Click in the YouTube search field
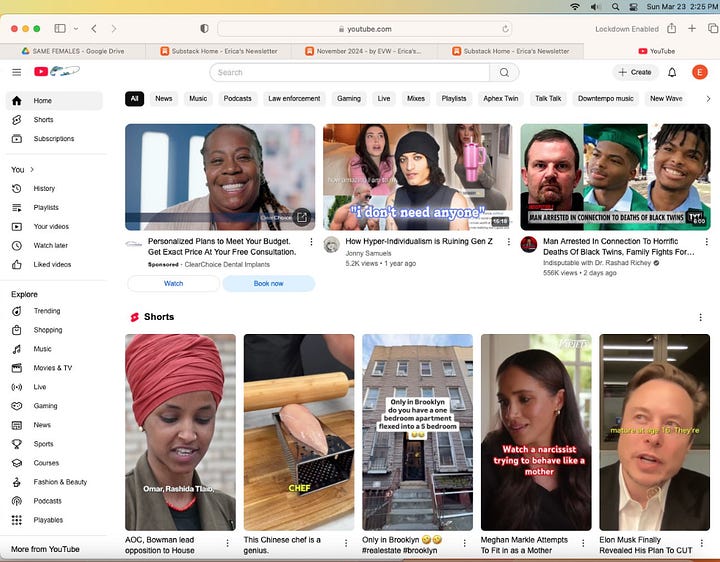Screen dimensions: 720x562 point(349,73)
